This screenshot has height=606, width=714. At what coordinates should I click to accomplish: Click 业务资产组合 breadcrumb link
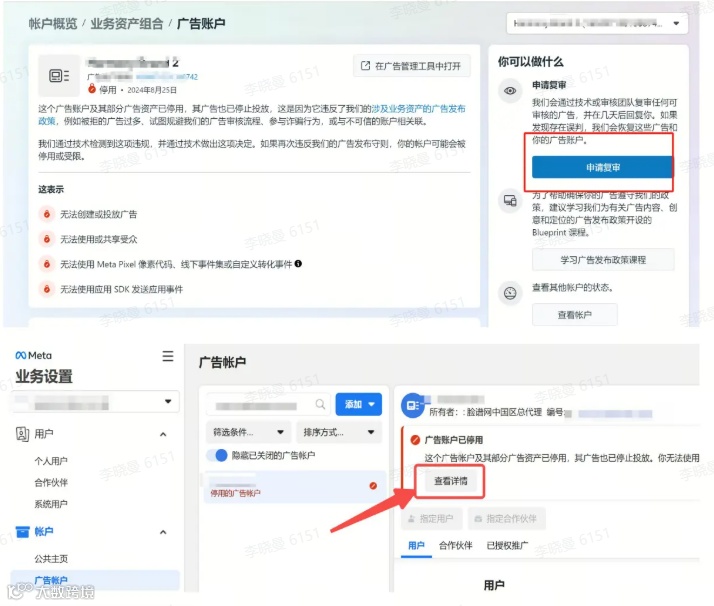pos(127,24)
